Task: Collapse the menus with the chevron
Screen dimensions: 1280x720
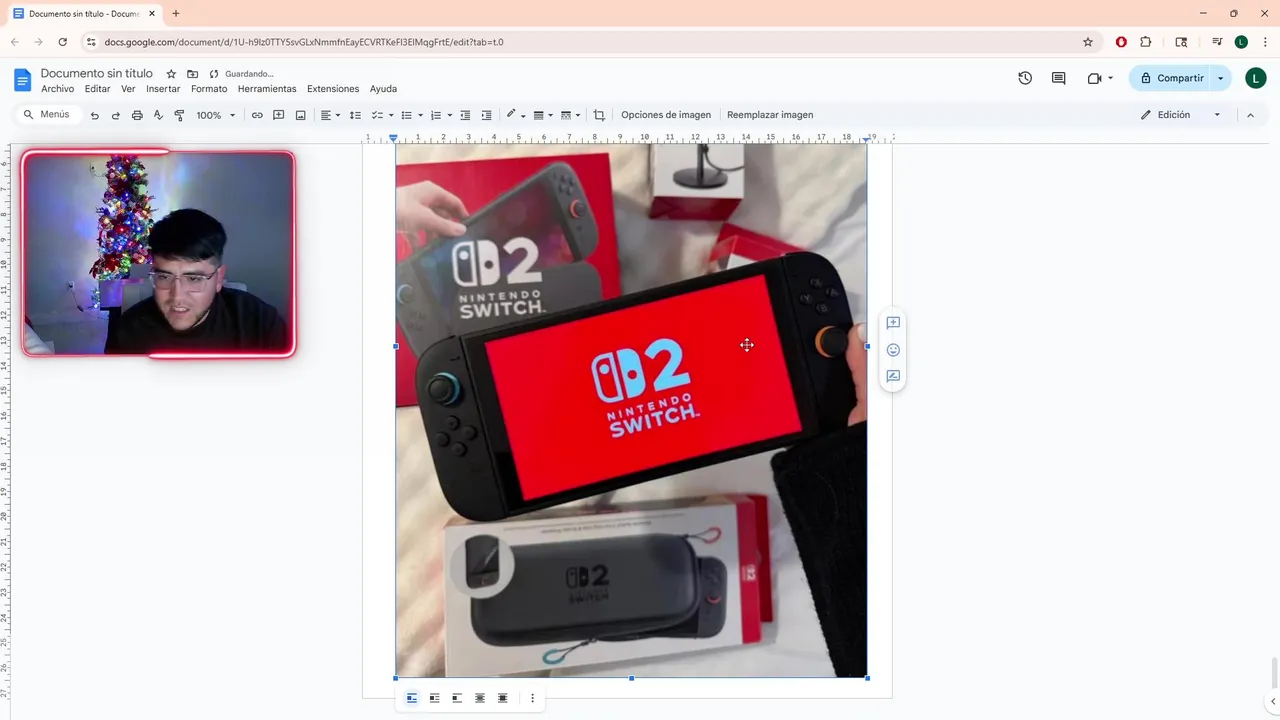Action: [1250, 115]
